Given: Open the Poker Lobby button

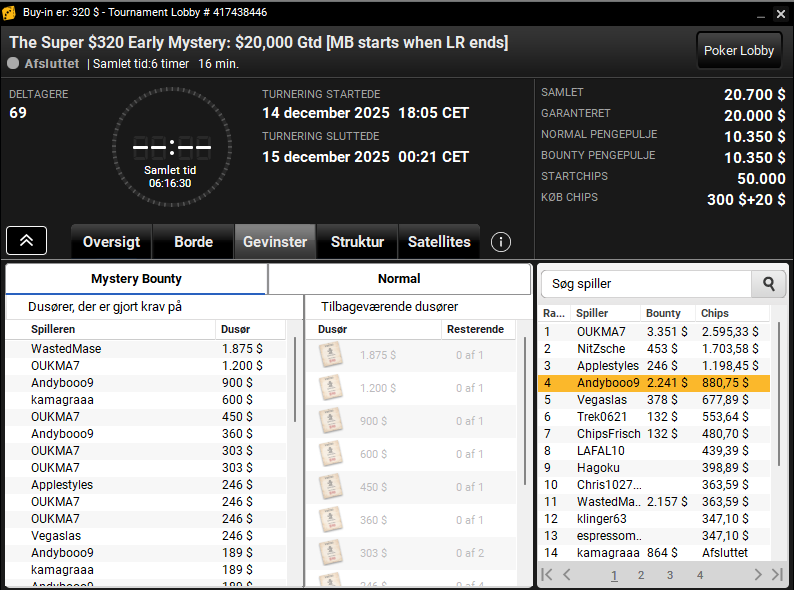Looking at the screenshot, I should coord(739,51).
